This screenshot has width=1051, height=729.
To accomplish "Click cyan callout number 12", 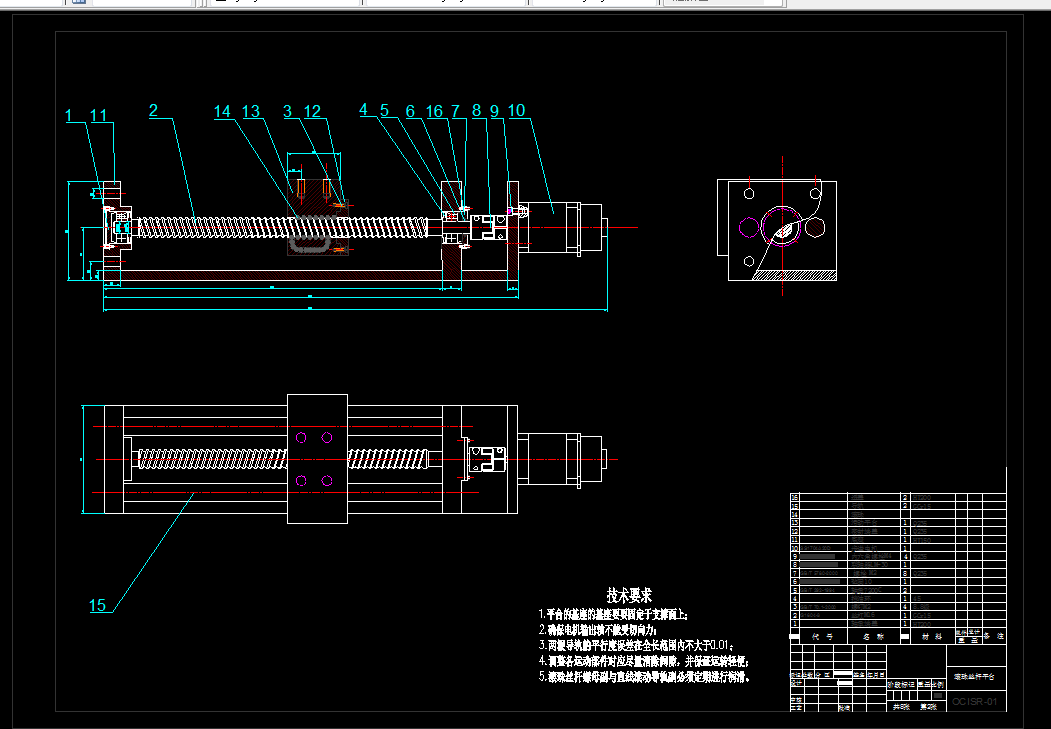I will (312, 112).
